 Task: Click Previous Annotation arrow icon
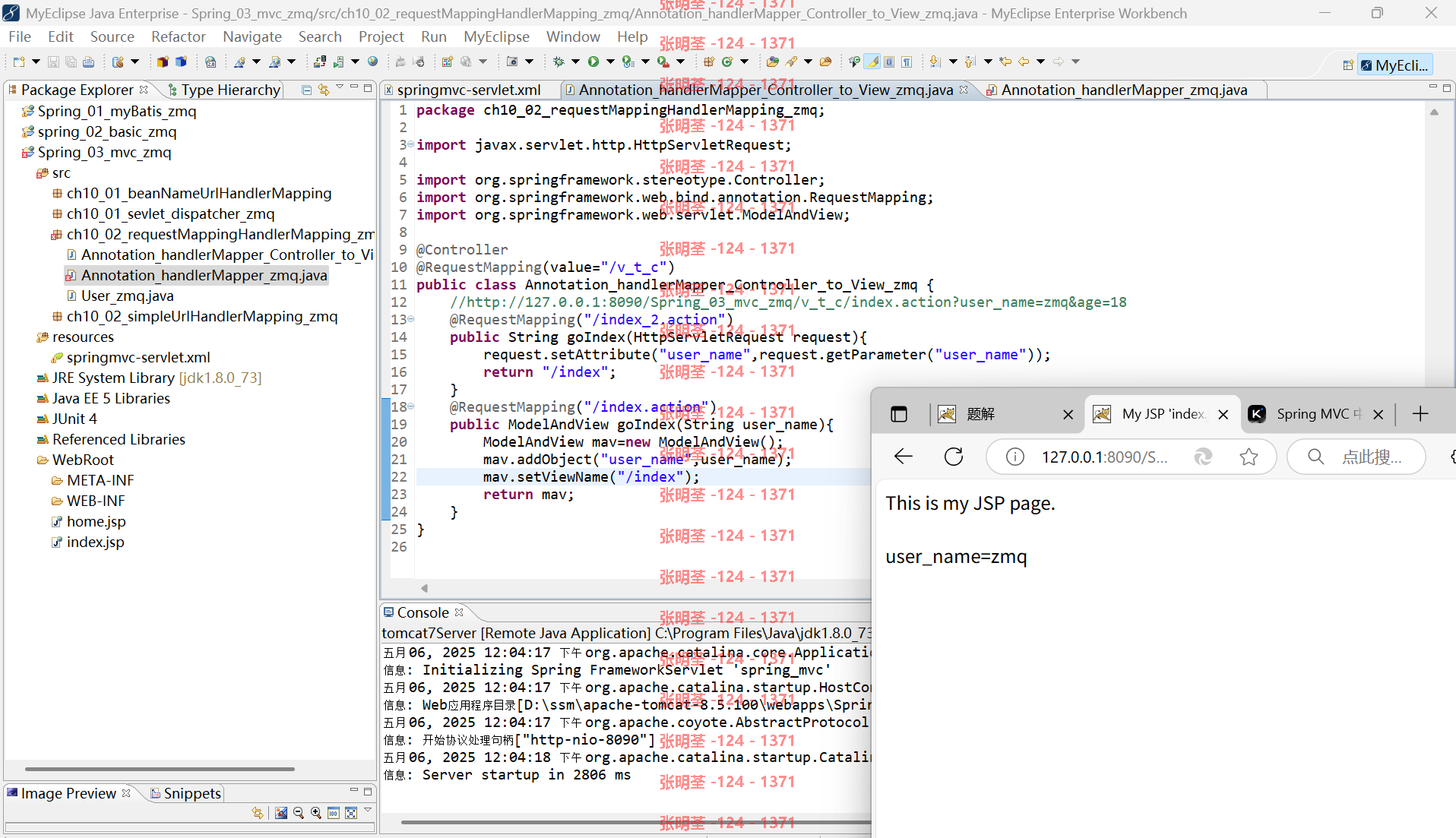970,62
